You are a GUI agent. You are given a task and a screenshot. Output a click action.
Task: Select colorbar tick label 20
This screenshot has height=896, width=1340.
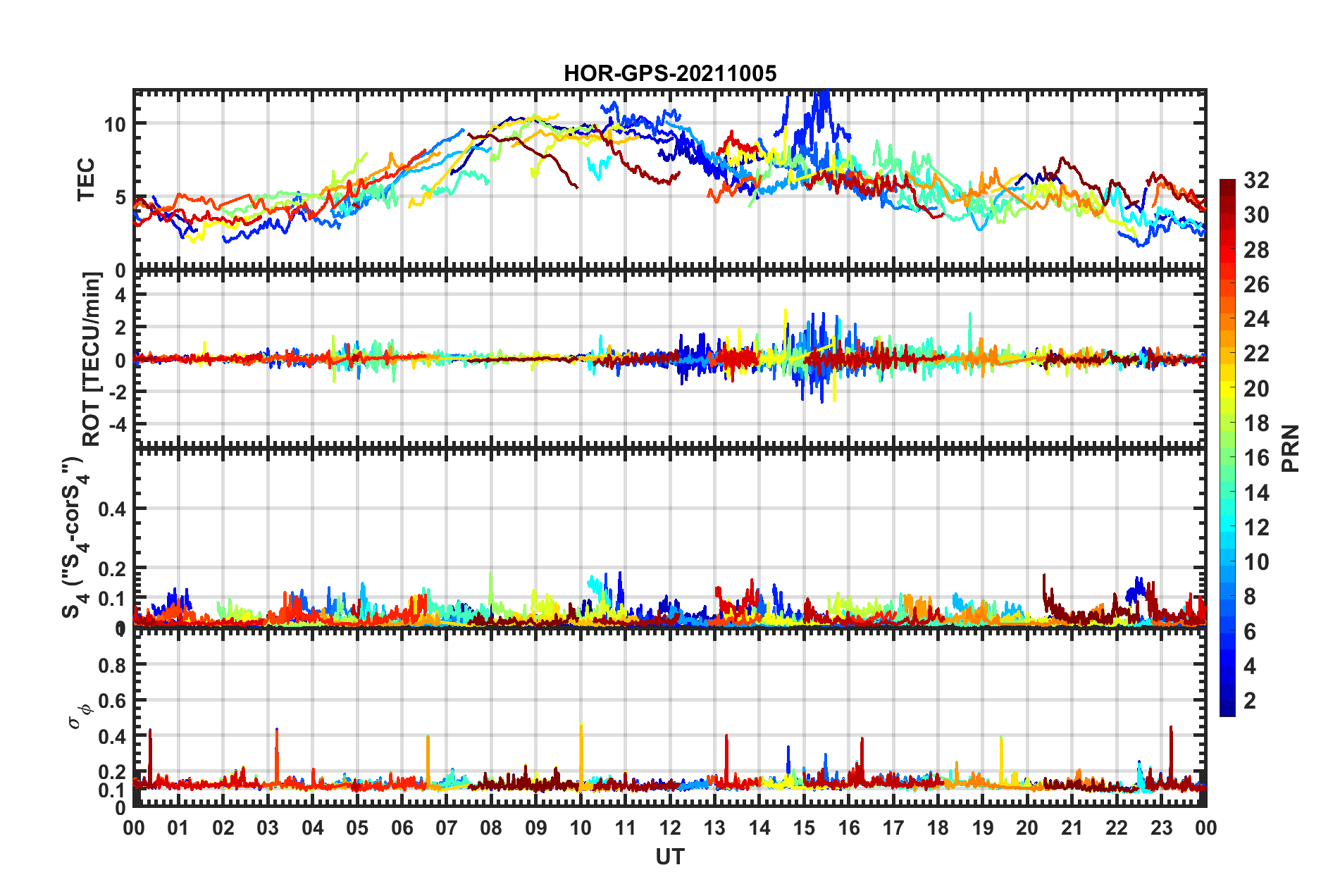click(x=1256, y=388)
